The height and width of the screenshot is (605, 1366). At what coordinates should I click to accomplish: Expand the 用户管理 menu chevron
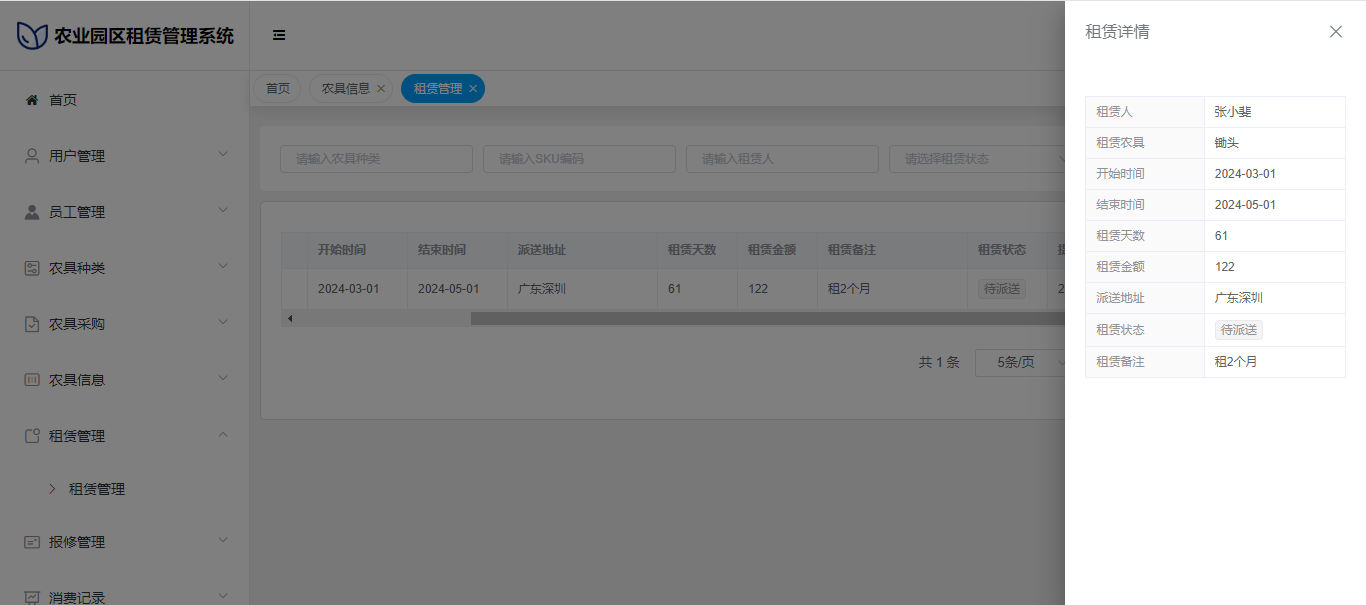click(x=223, y=154)
